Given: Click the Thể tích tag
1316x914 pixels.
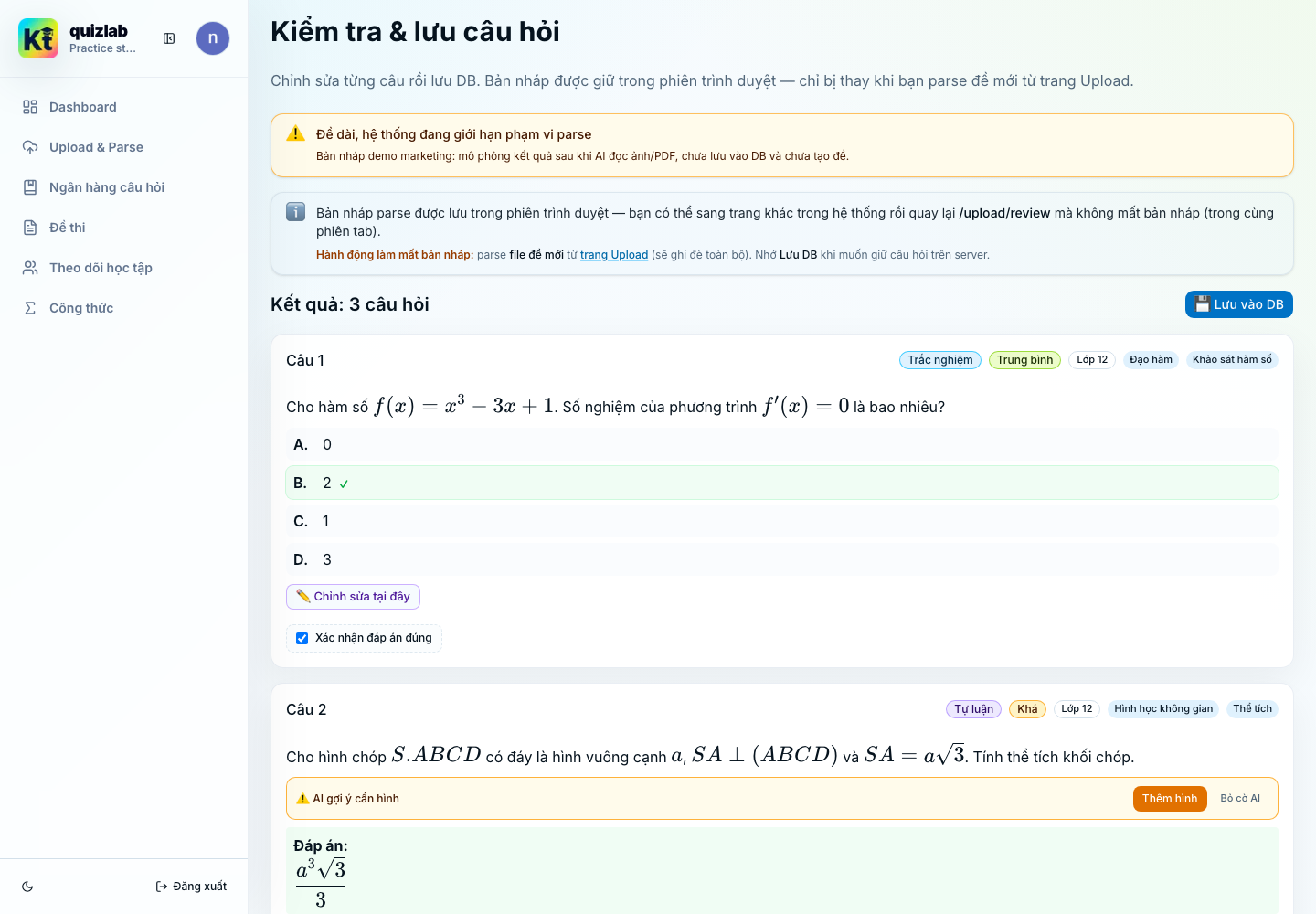Looking at the screenshot, I should click(1252, 709).
